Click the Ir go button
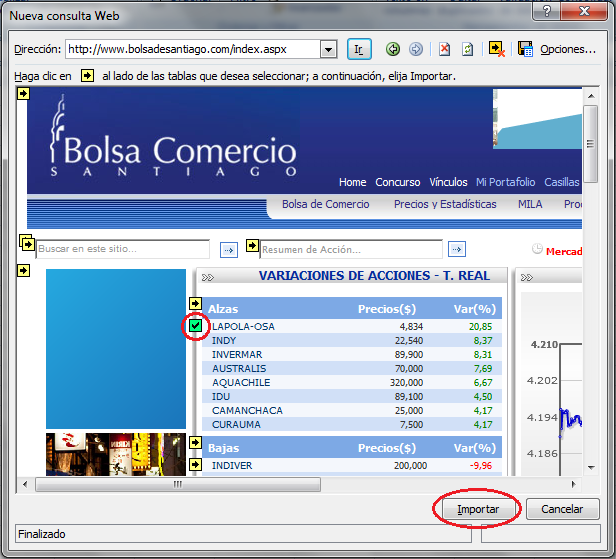 [359, 49]
